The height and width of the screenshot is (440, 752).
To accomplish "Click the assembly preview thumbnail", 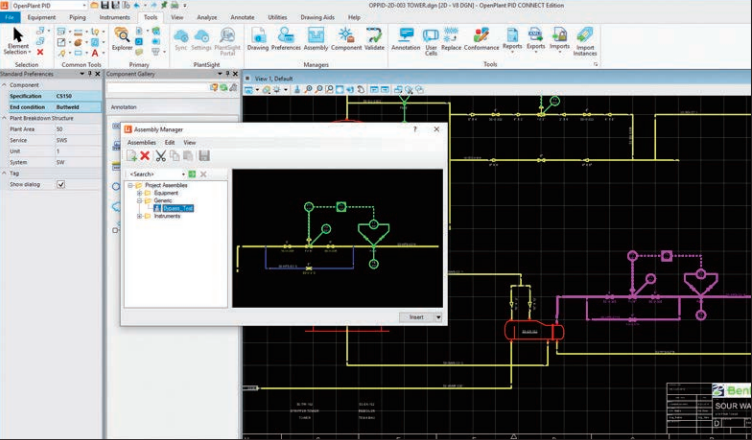I will tap(338, 238).
